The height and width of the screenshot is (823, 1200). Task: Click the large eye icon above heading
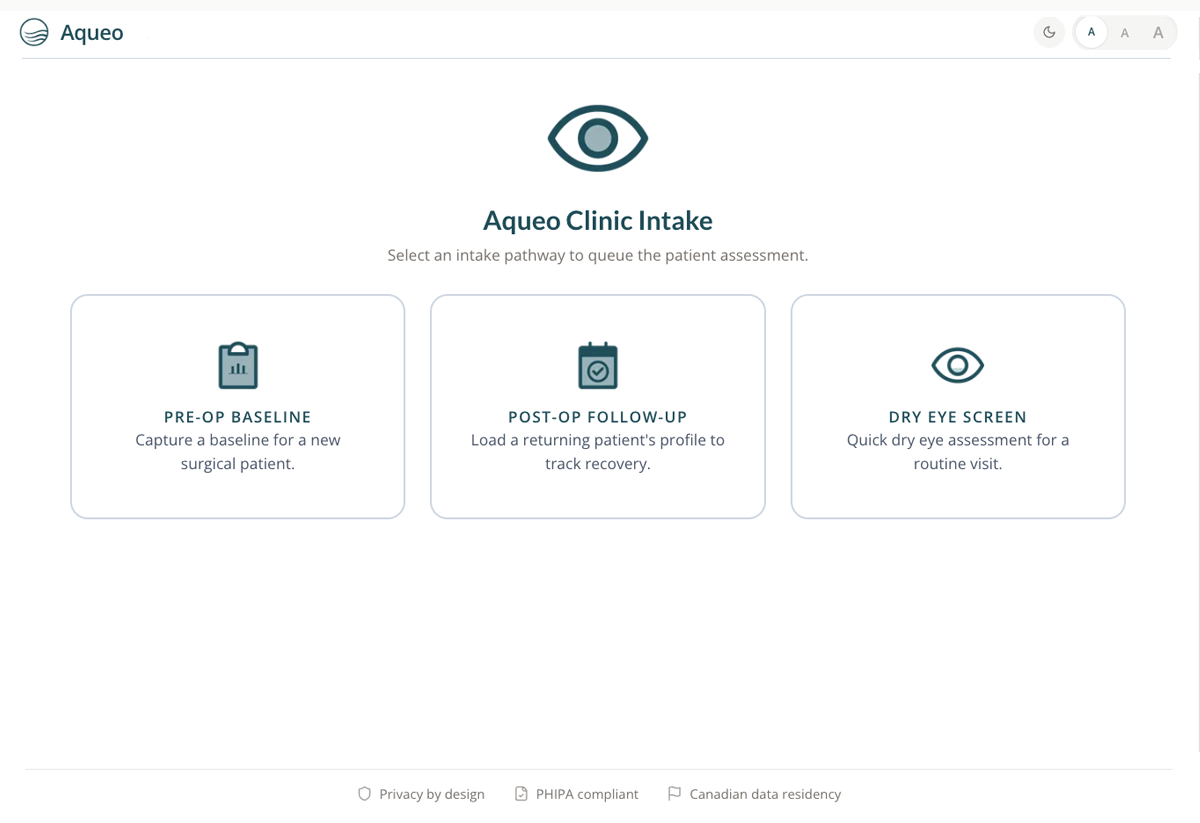[598, 138]
